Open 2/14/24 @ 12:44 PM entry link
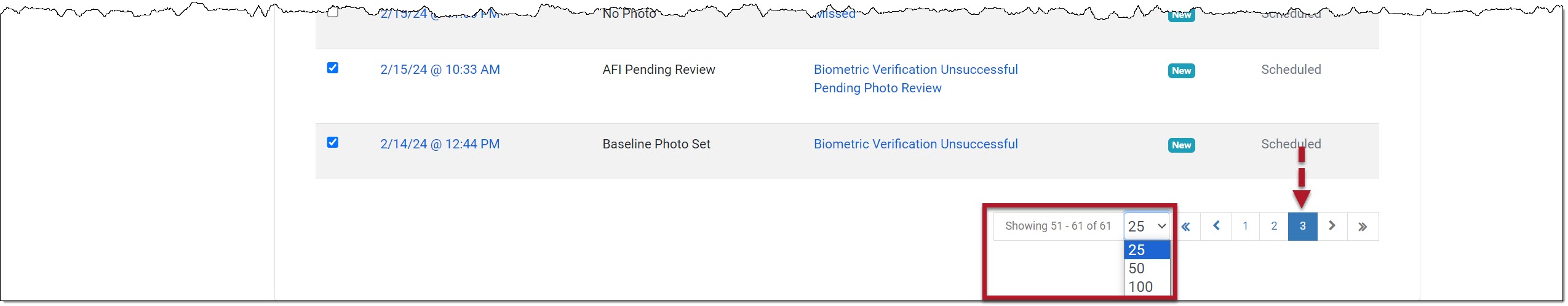This screenshot has width=1568, height=306. pos(440,144)
